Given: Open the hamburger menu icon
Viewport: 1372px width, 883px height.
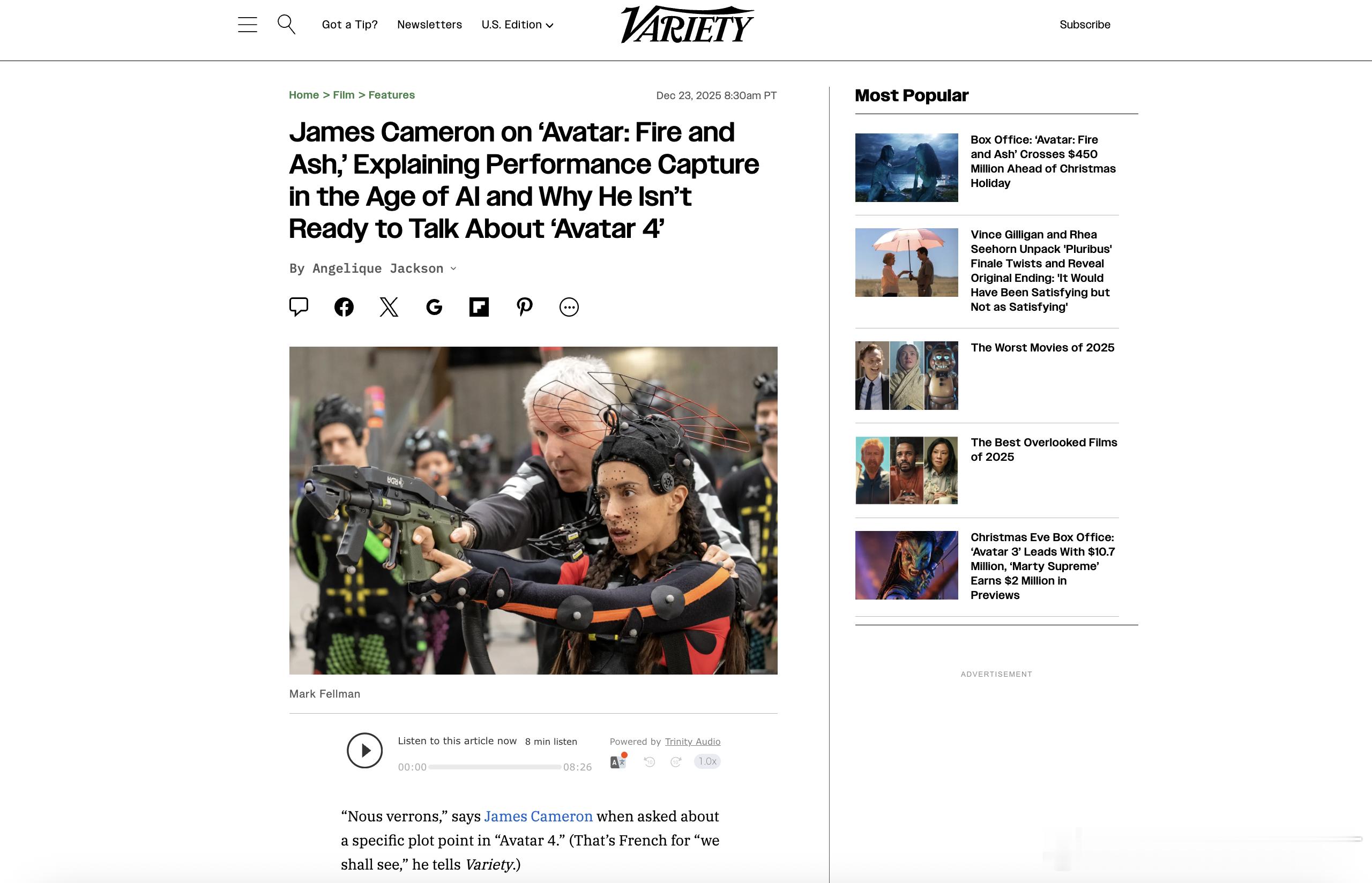Looking at the screenshot, I should pyautogui.click(x=247, y=25).
